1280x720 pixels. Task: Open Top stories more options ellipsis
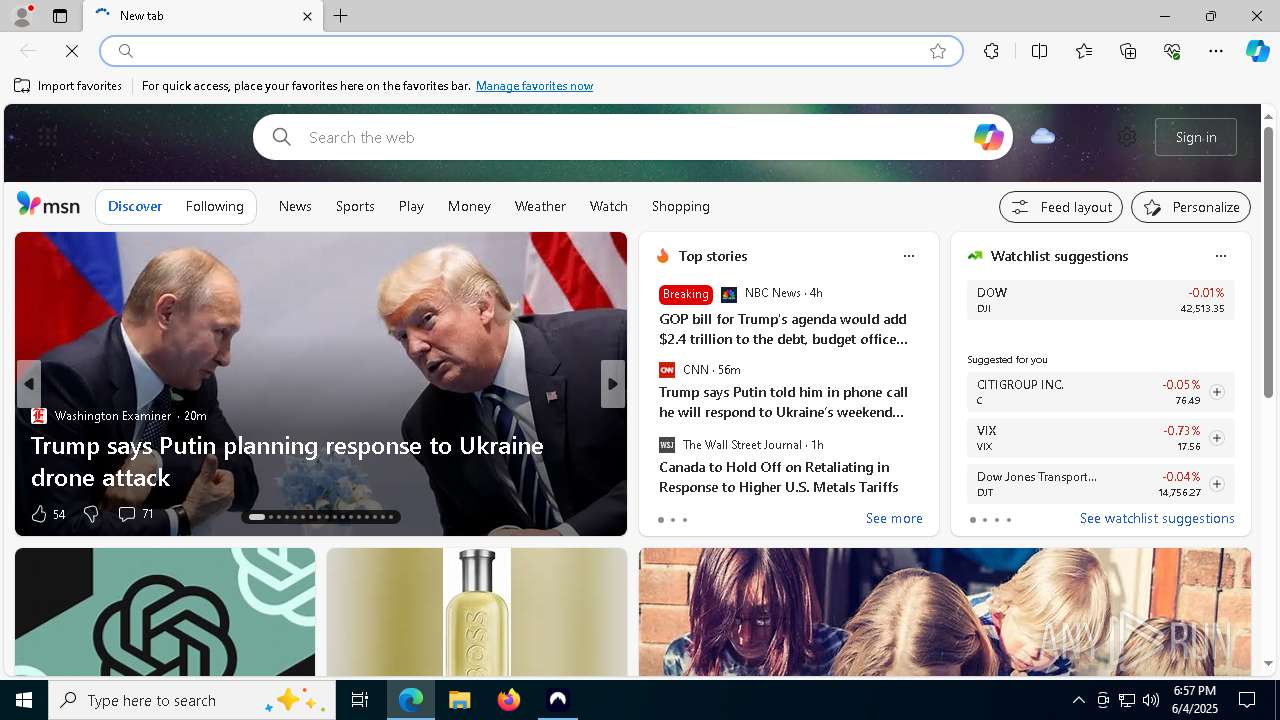pos(909,256)
